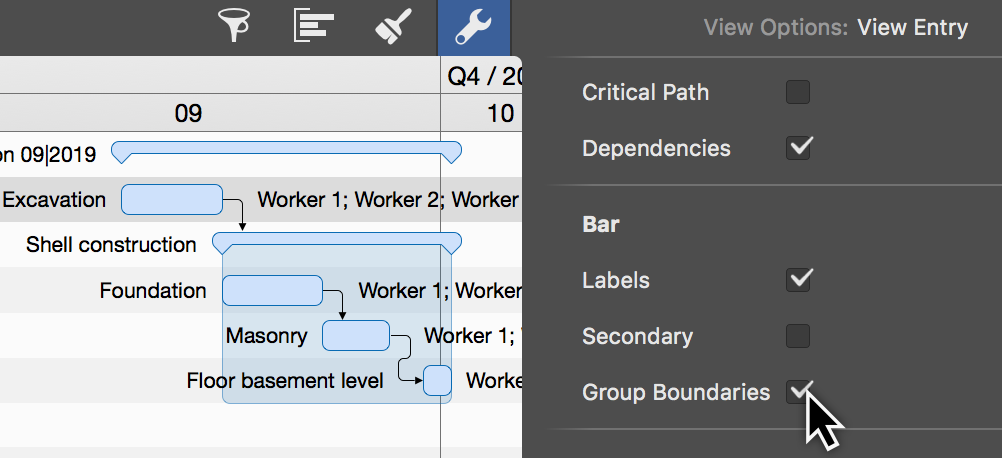The image size is (1002, 458).
Task: Click the Foundation task bar
Action: click(x=271, y=291)
